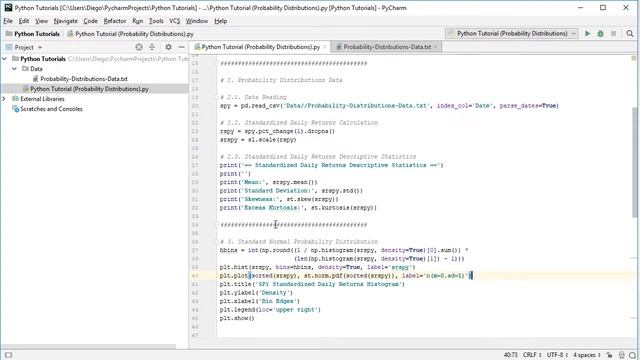Image resolution: width=640 pixels, height=360 pixels.
Task: Open Search Everywhere with the magnifier icon
Action: (x=630, y=34)
